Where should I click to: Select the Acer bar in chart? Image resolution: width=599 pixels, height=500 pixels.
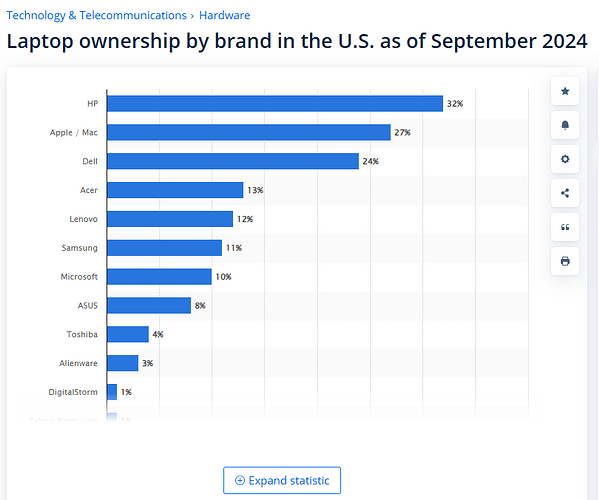[x=175, y=190]
